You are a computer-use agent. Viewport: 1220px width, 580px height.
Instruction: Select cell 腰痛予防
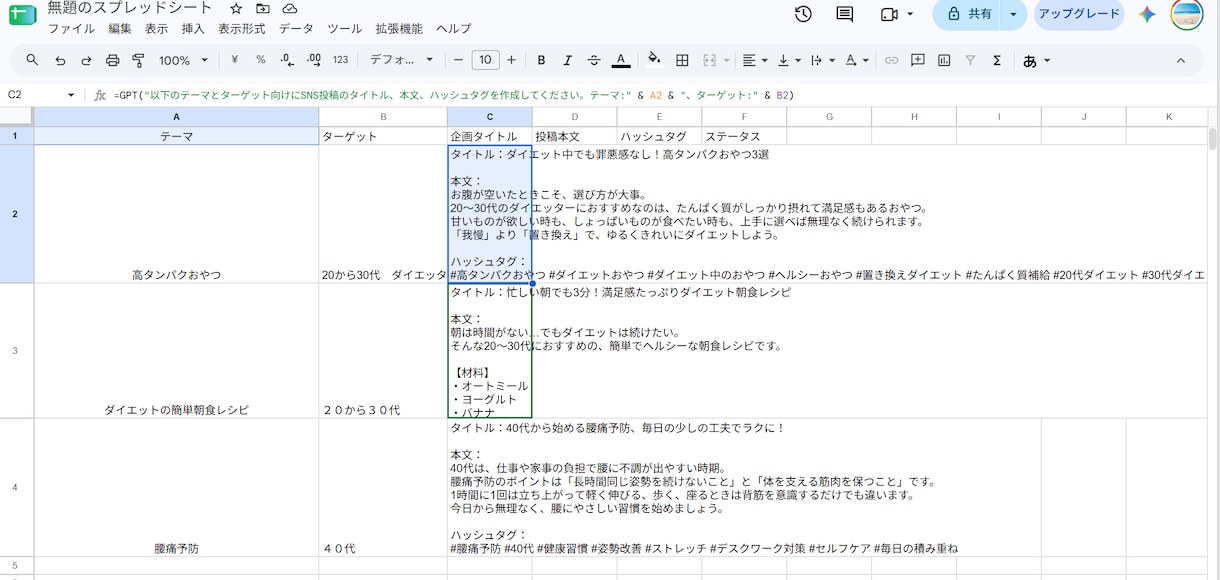pos(177,488)
